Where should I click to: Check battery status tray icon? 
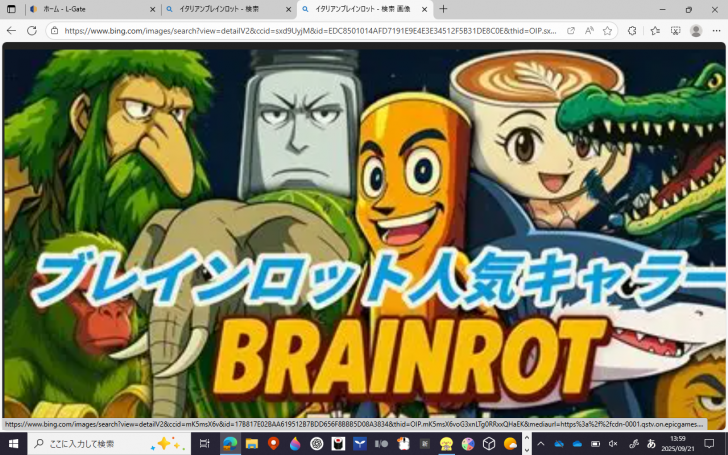point(595,443)
